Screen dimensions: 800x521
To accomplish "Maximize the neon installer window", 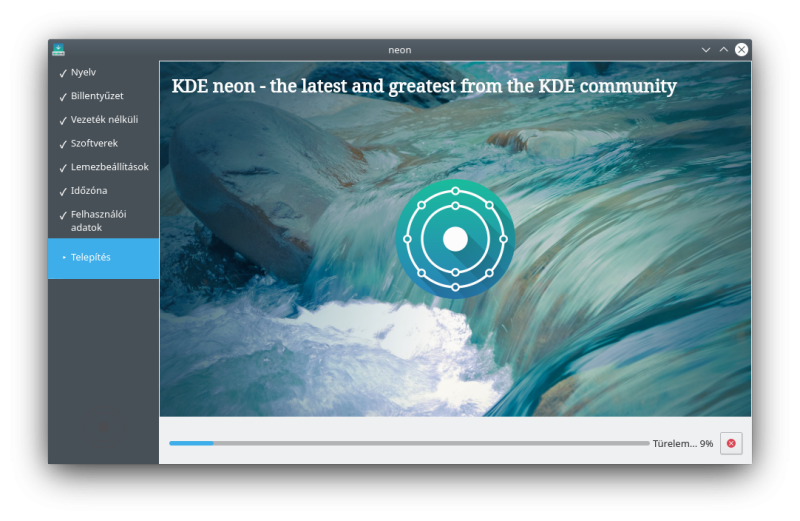I will click(x=723, y=49).
